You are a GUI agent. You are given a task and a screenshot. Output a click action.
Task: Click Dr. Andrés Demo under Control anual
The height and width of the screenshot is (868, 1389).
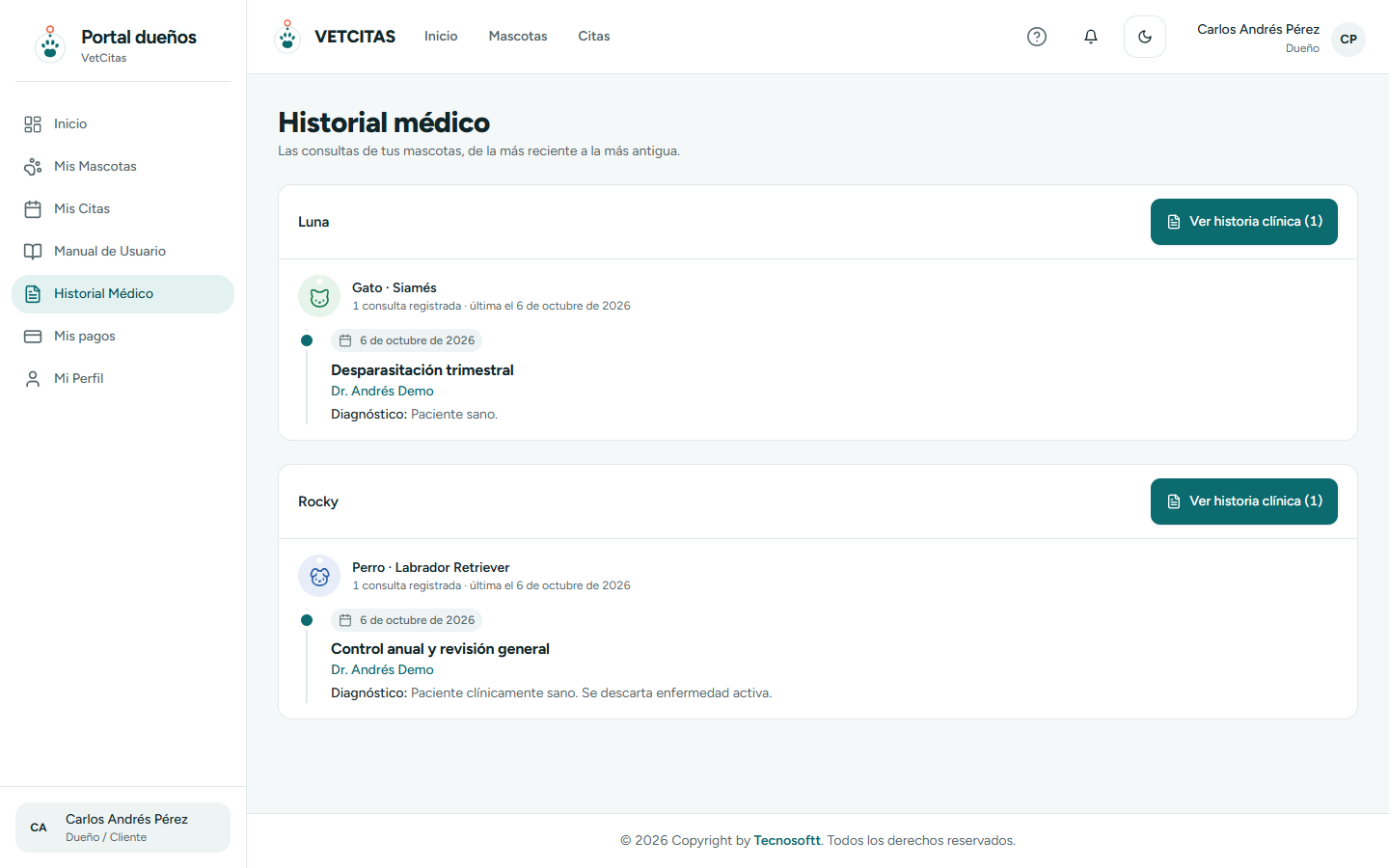(382, 670)
